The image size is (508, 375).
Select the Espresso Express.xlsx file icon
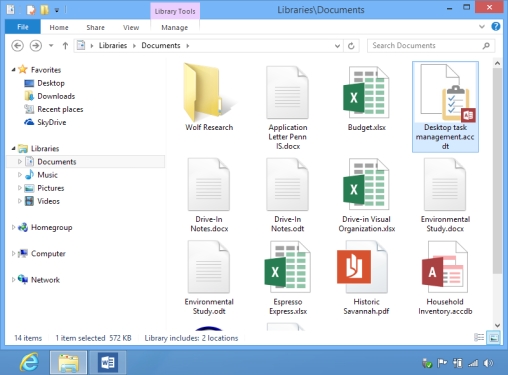click(287, 267)
